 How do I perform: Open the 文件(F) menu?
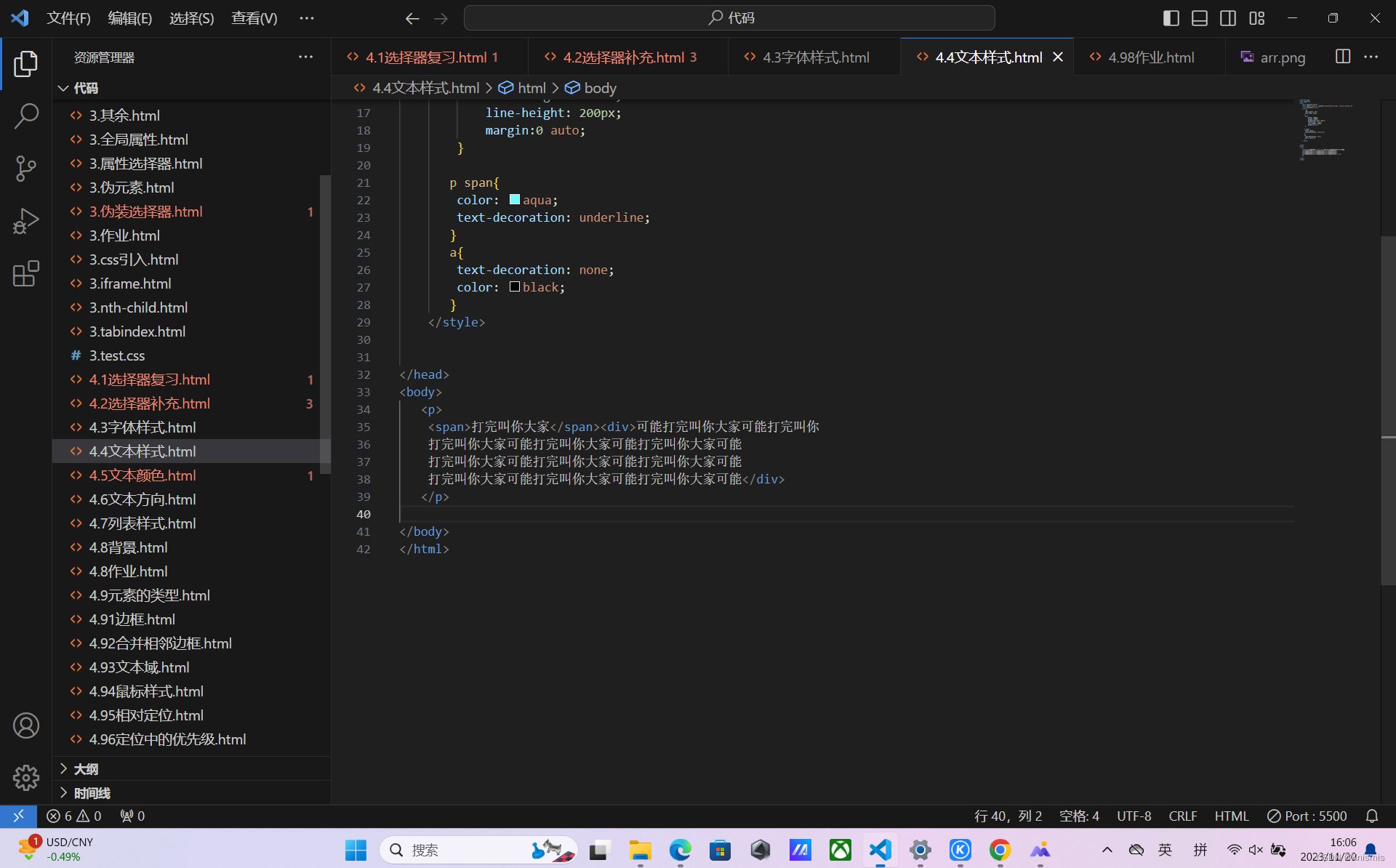68,18
